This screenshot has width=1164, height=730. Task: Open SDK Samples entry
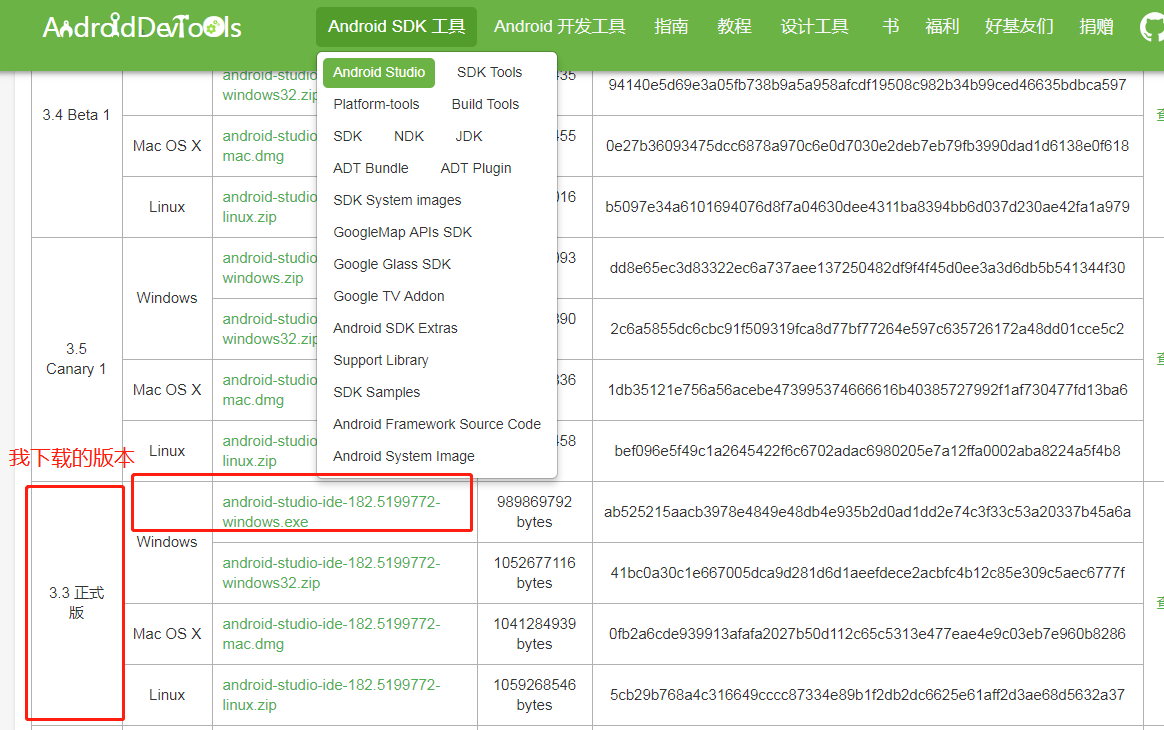376,391
